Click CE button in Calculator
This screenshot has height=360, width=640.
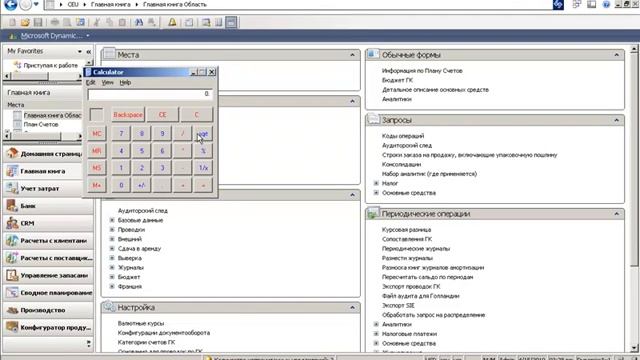(x=162, y=115)
